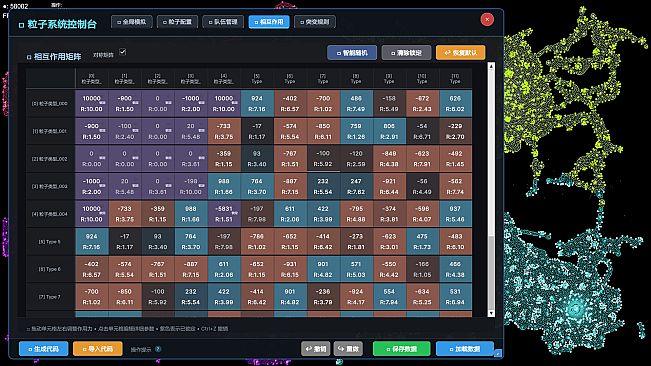Click the matrix scrollbar down arrow
Viewport: 651px width, 366px height.
491,313
